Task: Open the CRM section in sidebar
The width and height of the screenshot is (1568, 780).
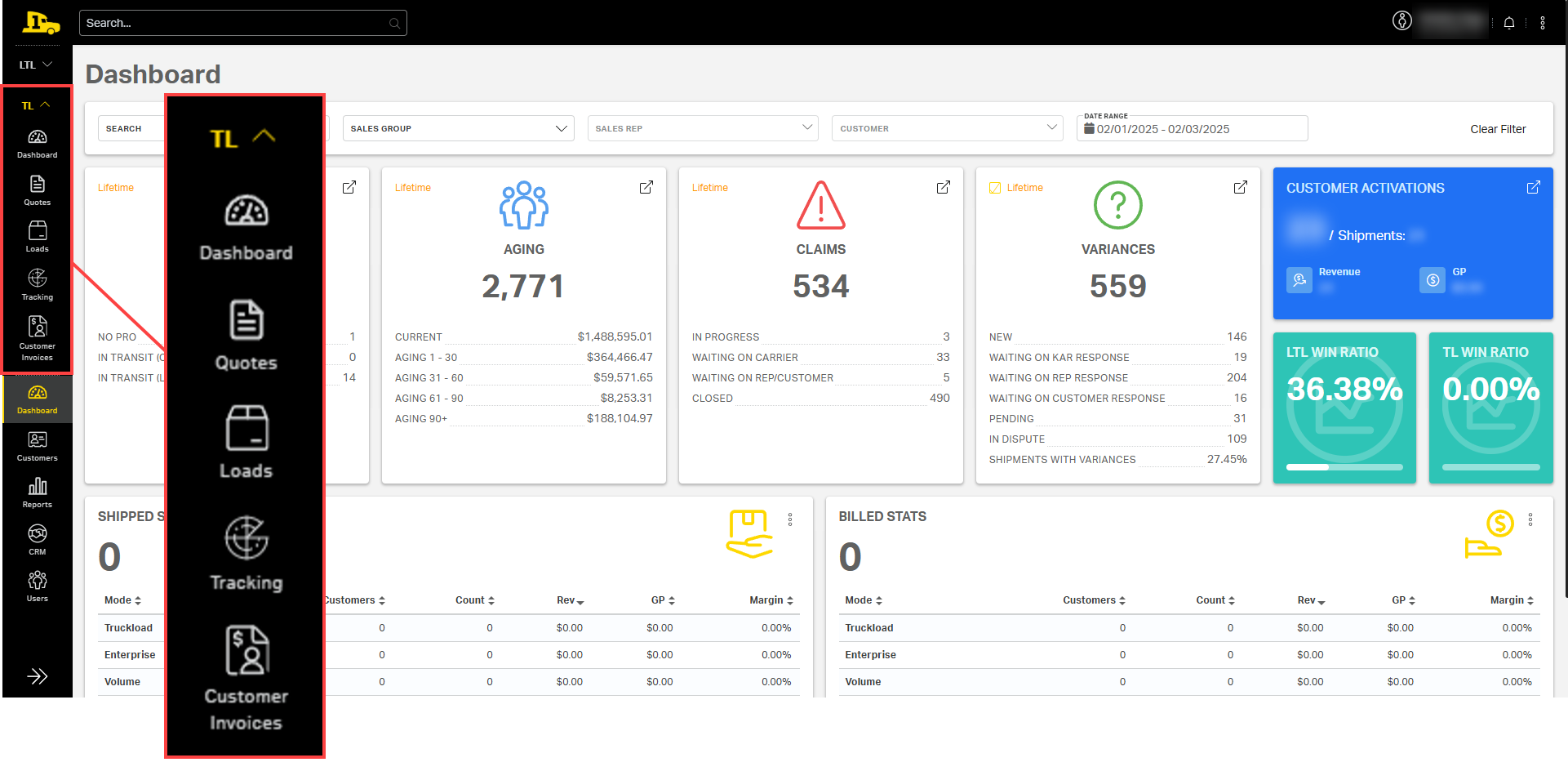Action: (x=37, y=540)
